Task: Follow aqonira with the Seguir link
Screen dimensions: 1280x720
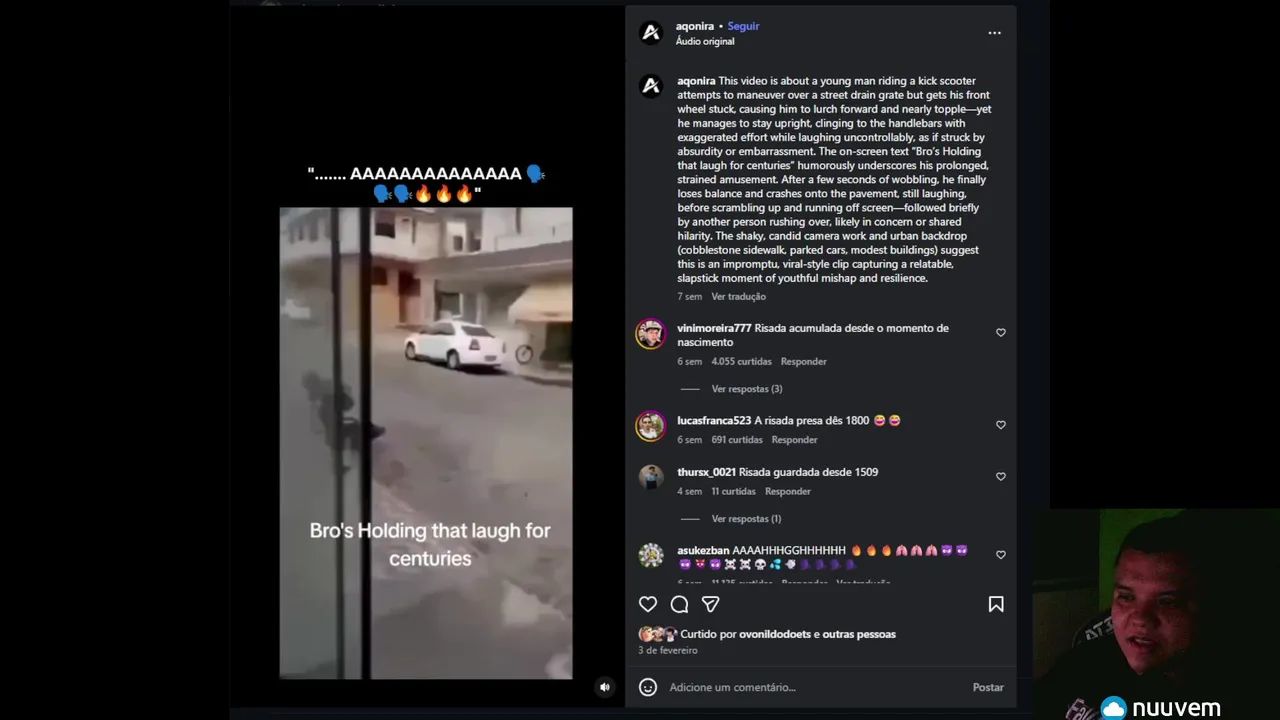Action: point(743,26)
